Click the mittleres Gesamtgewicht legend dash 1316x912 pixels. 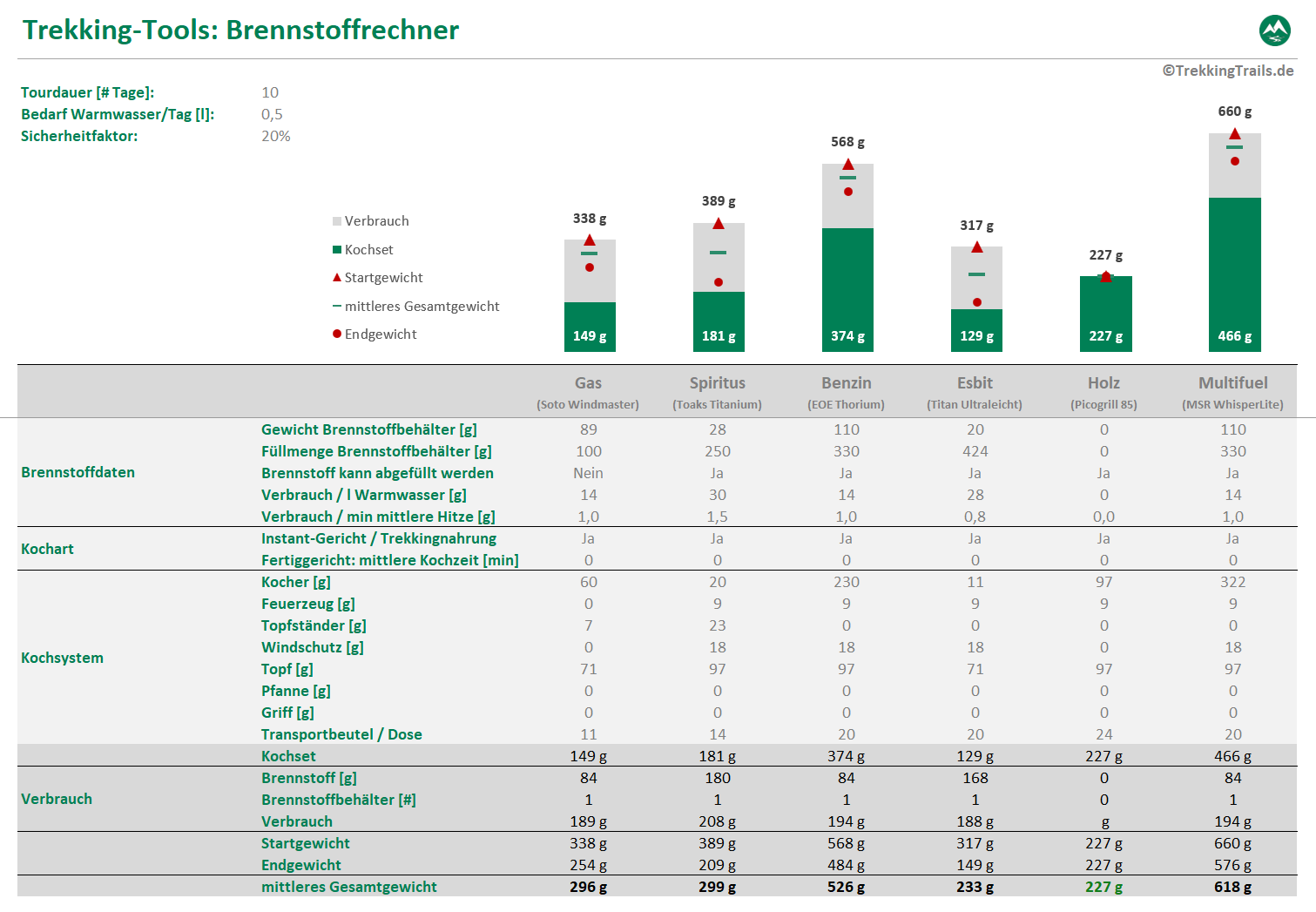pos(337,307)
